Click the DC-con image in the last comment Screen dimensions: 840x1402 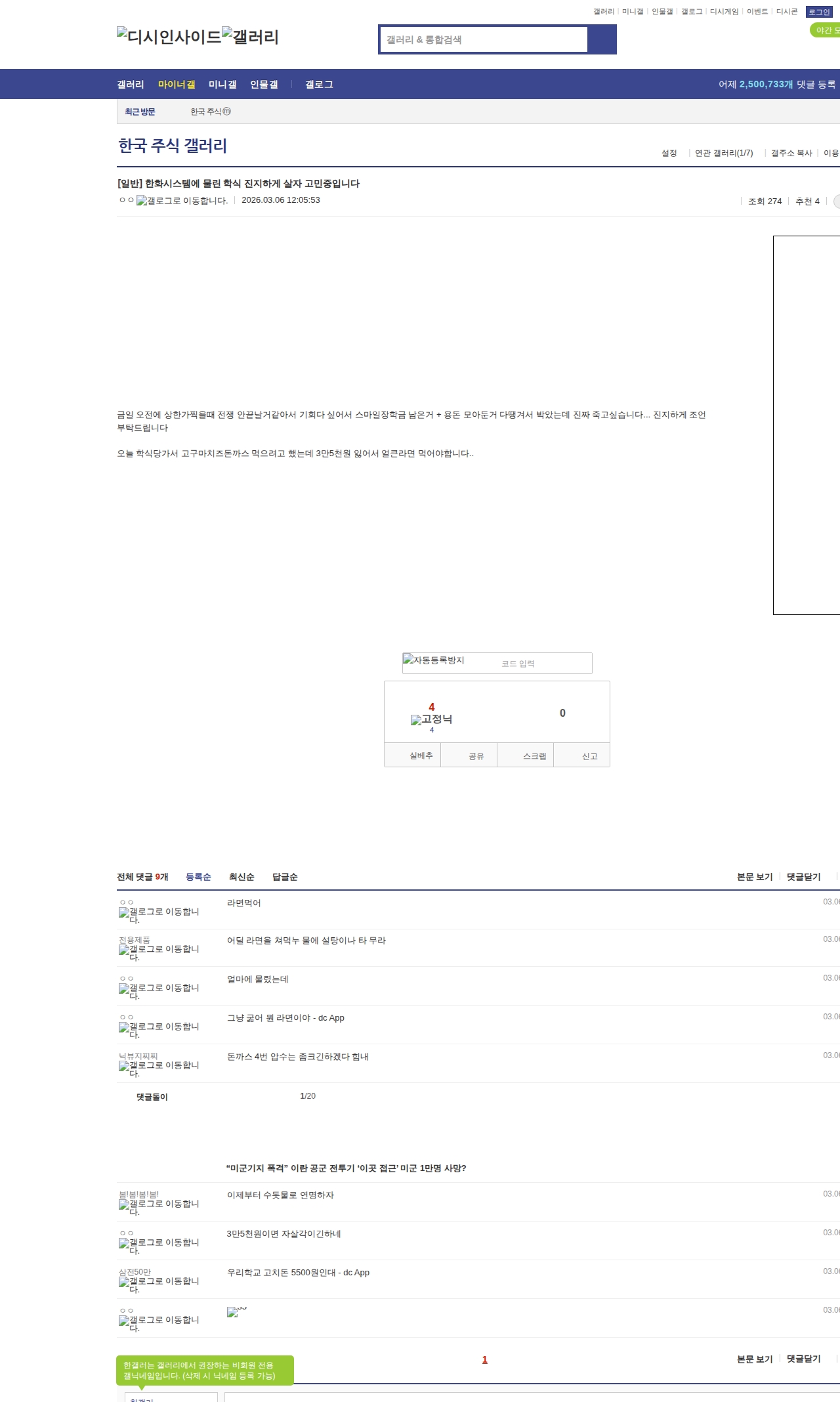(236, 1311)
